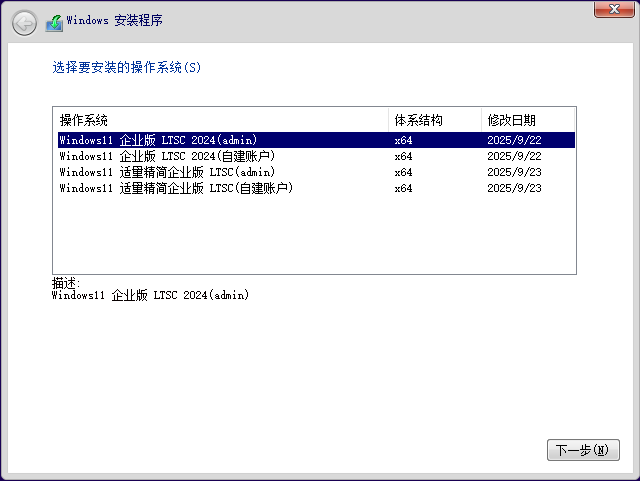
Task: Click the back arrow button
Action: 24,21
